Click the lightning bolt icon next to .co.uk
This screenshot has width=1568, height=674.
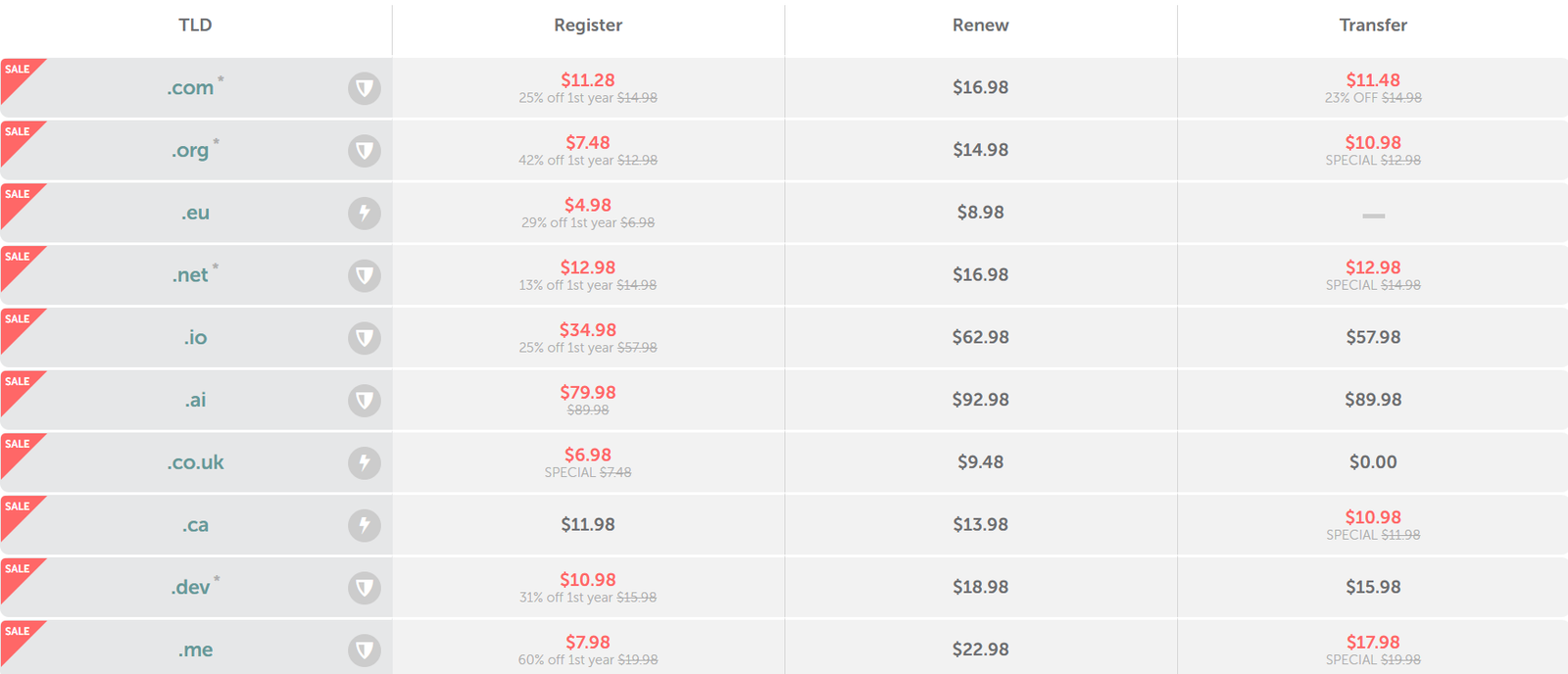tap(365, 462)
